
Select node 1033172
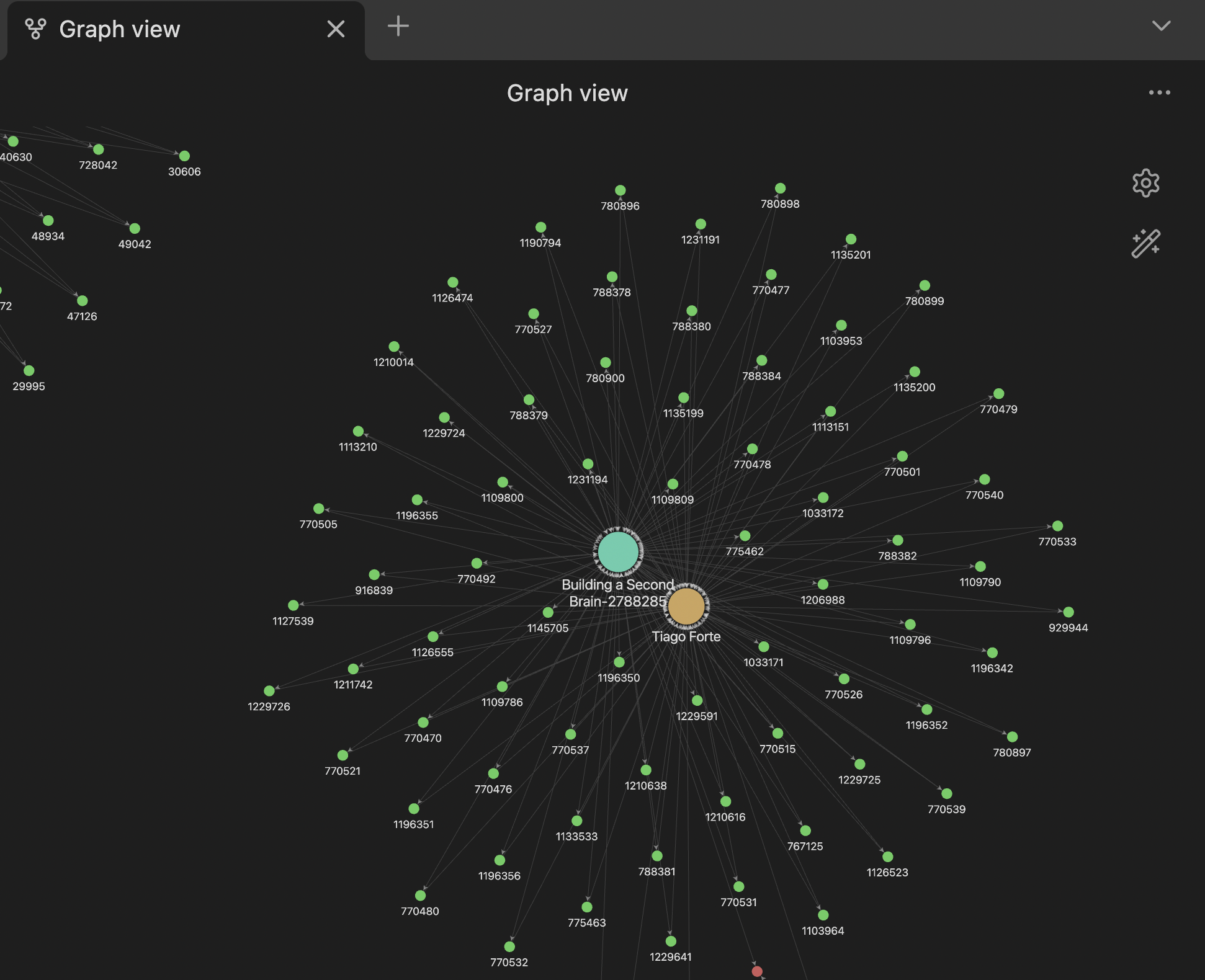823,497
